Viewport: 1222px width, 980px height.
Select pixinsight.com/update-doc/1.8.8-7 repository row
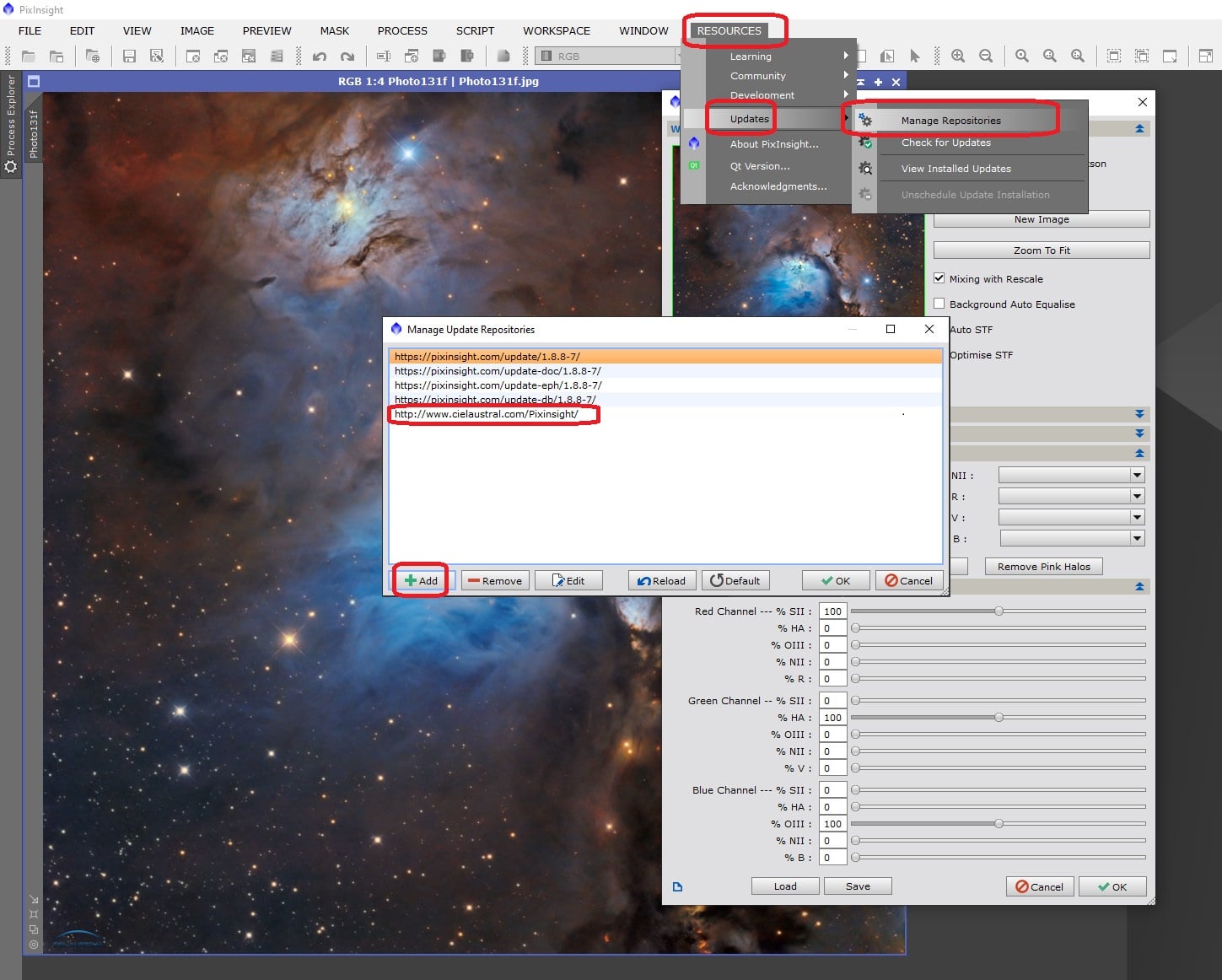665,371
